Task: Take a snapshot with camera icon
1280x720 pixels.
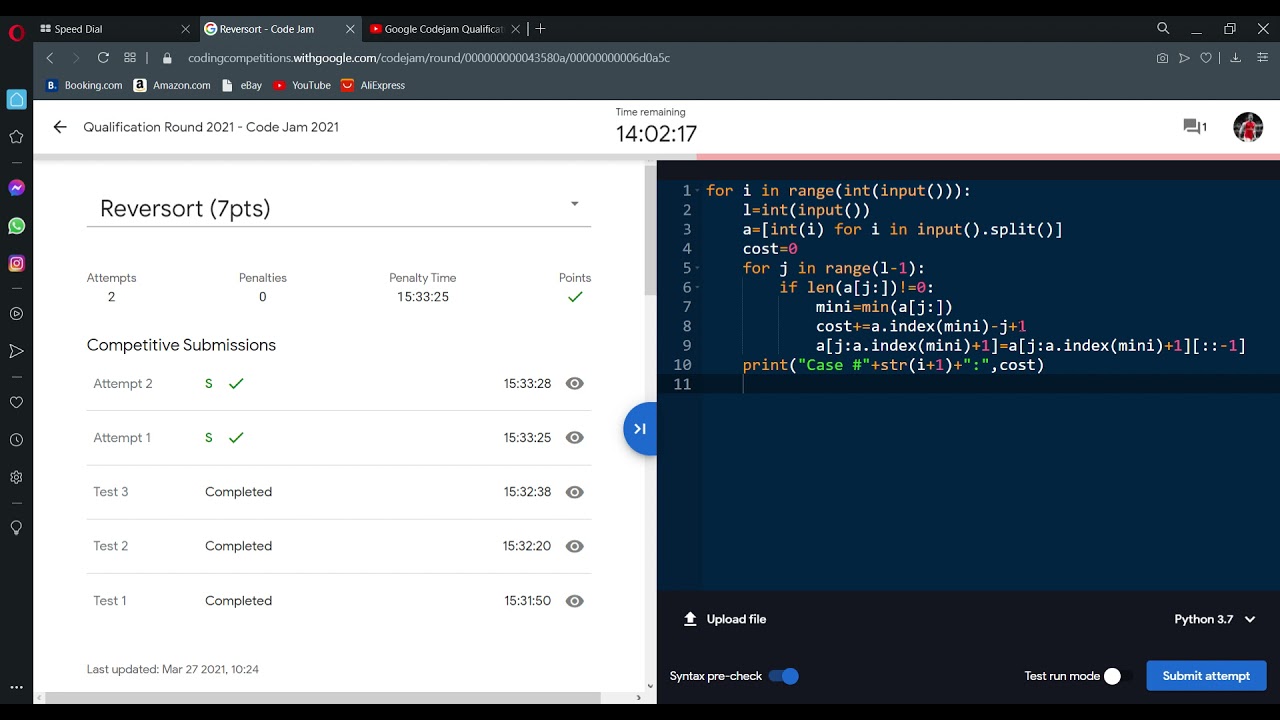Action: (x=1162, y=58)
